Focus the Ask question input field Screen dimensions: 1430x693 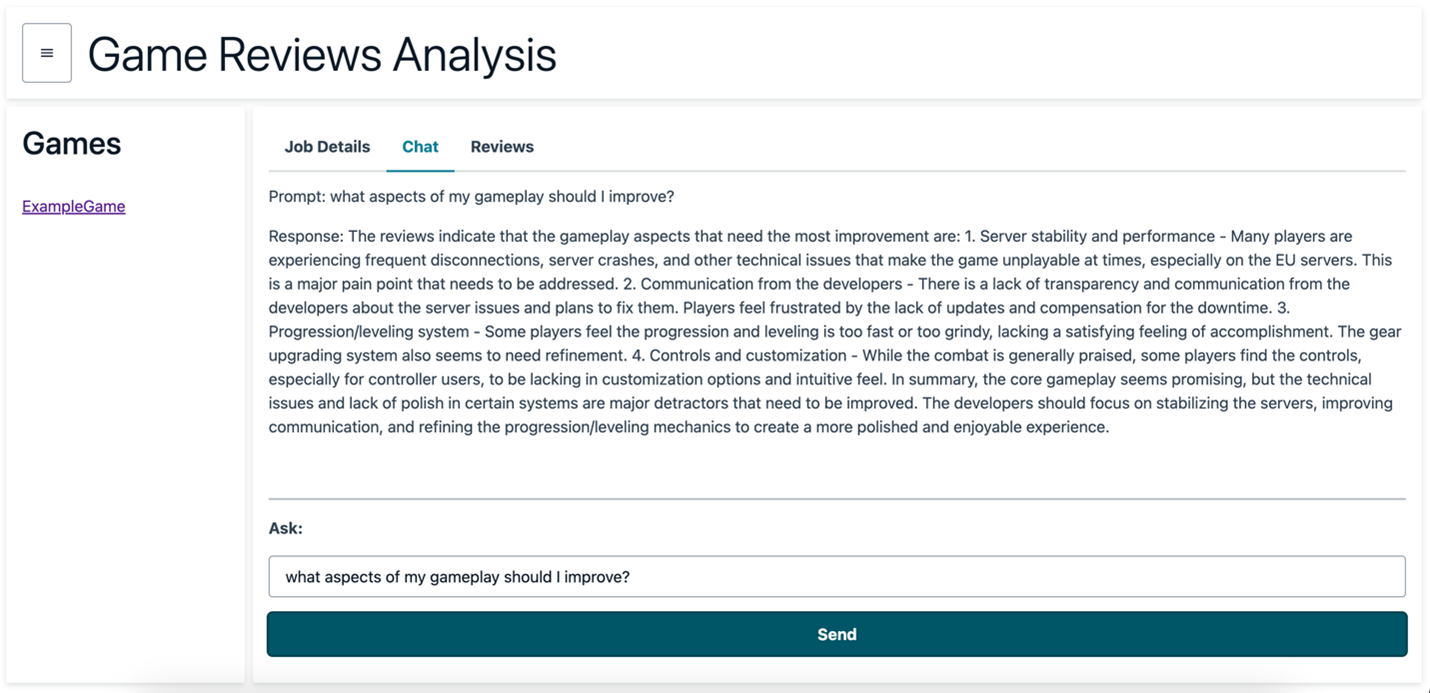click(837, 577)
